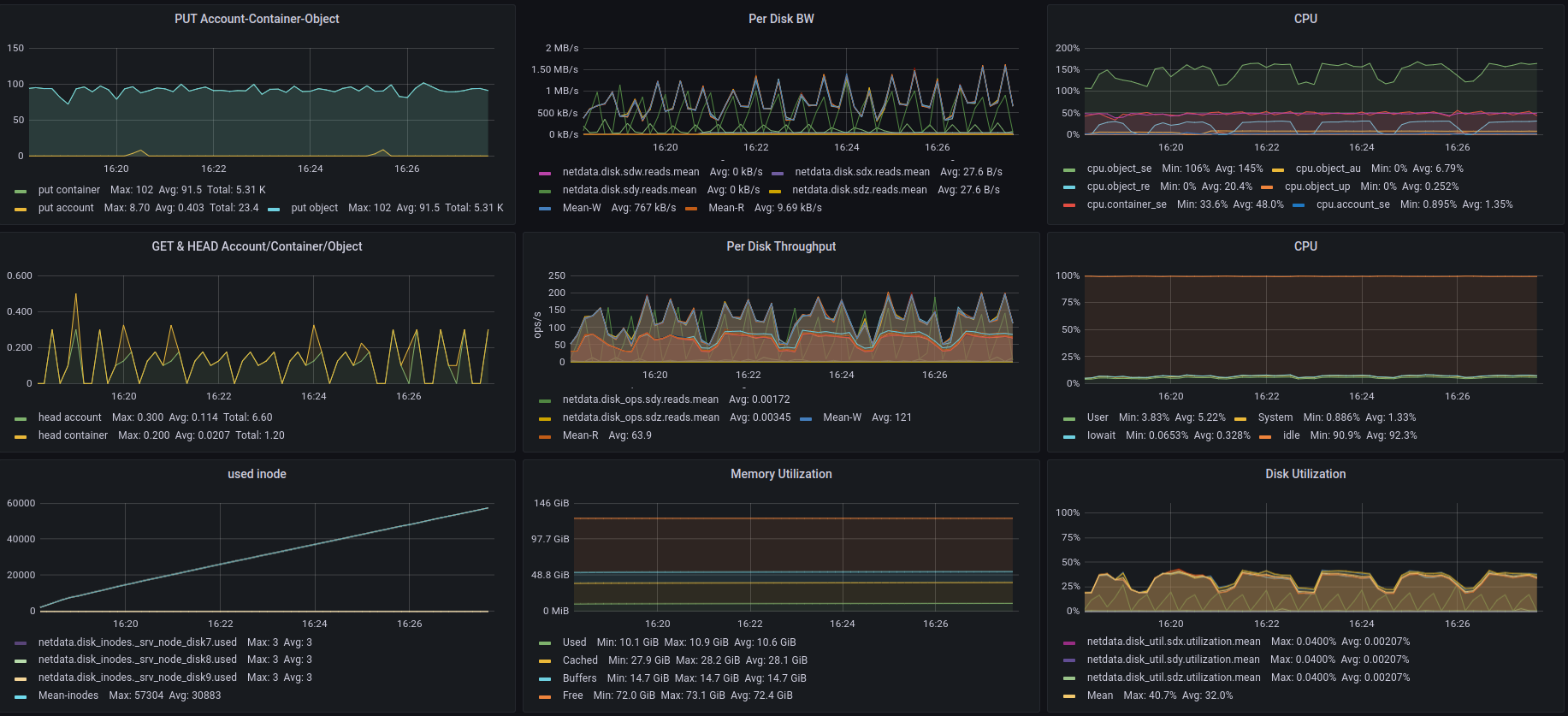Click the put account legend label
The width and height of the screenshot is (1568, 716).
pyautogui.click(x=66, y=208)
